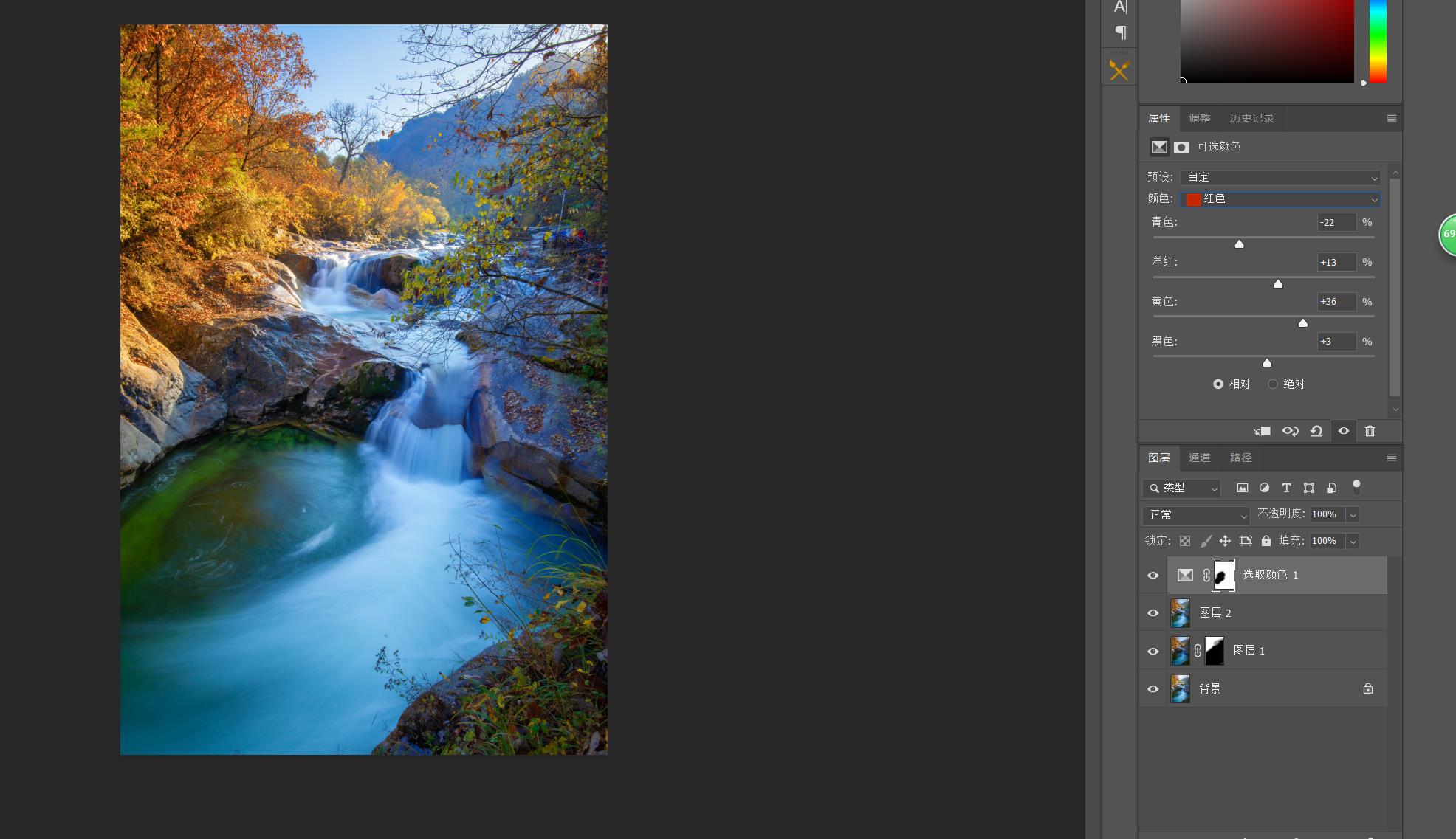The height and width of the screenshot is (839, 1456).
Task: Click the 黄色 slider handle
Action: 1303,323
